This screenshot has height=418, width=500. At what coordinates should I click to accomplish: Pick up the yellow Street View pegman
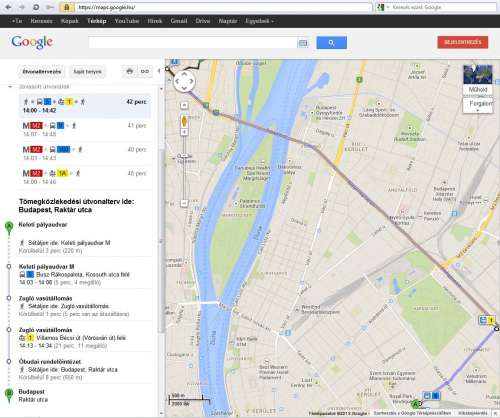tap(184, 121)
